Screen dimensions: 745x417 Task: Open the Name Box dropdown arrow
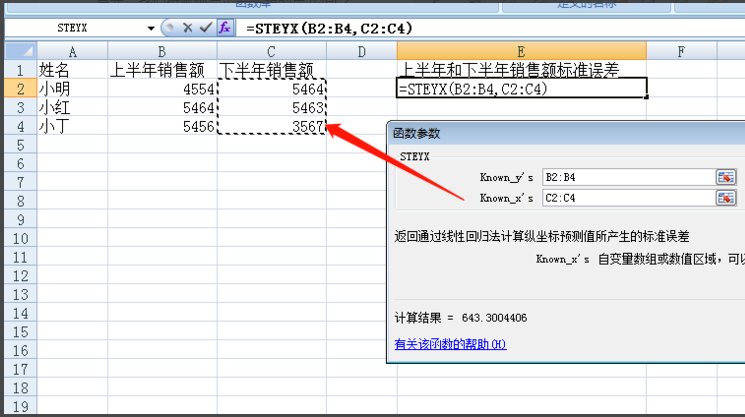click(151, 28)
